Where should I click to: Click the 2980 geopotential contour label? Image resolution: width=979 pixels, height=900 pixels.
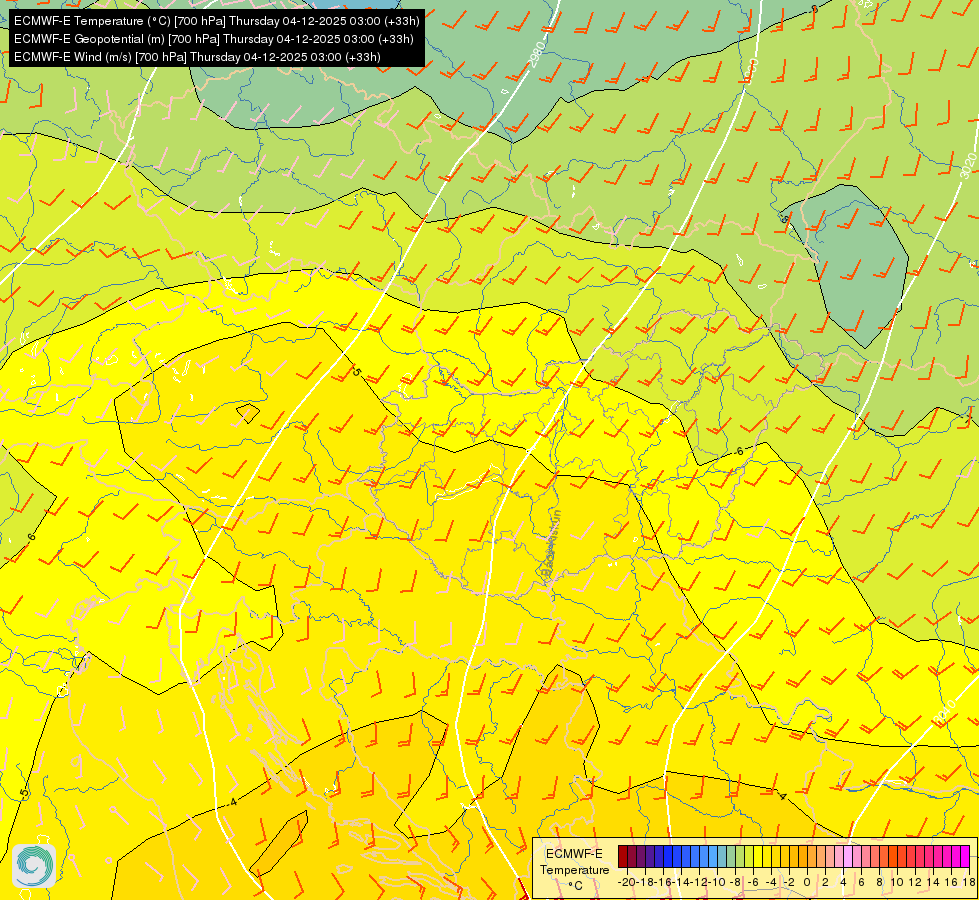coord(536,54)
